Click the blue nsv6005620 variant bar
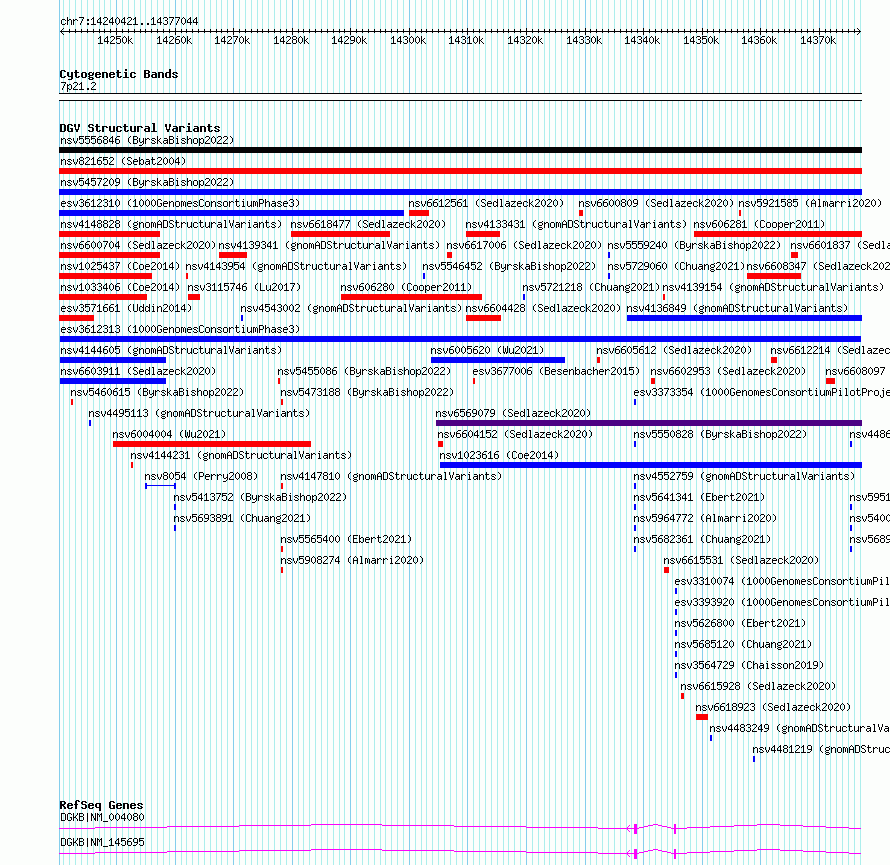This screenshot has height=865, width=890. (x=498, y=360)
